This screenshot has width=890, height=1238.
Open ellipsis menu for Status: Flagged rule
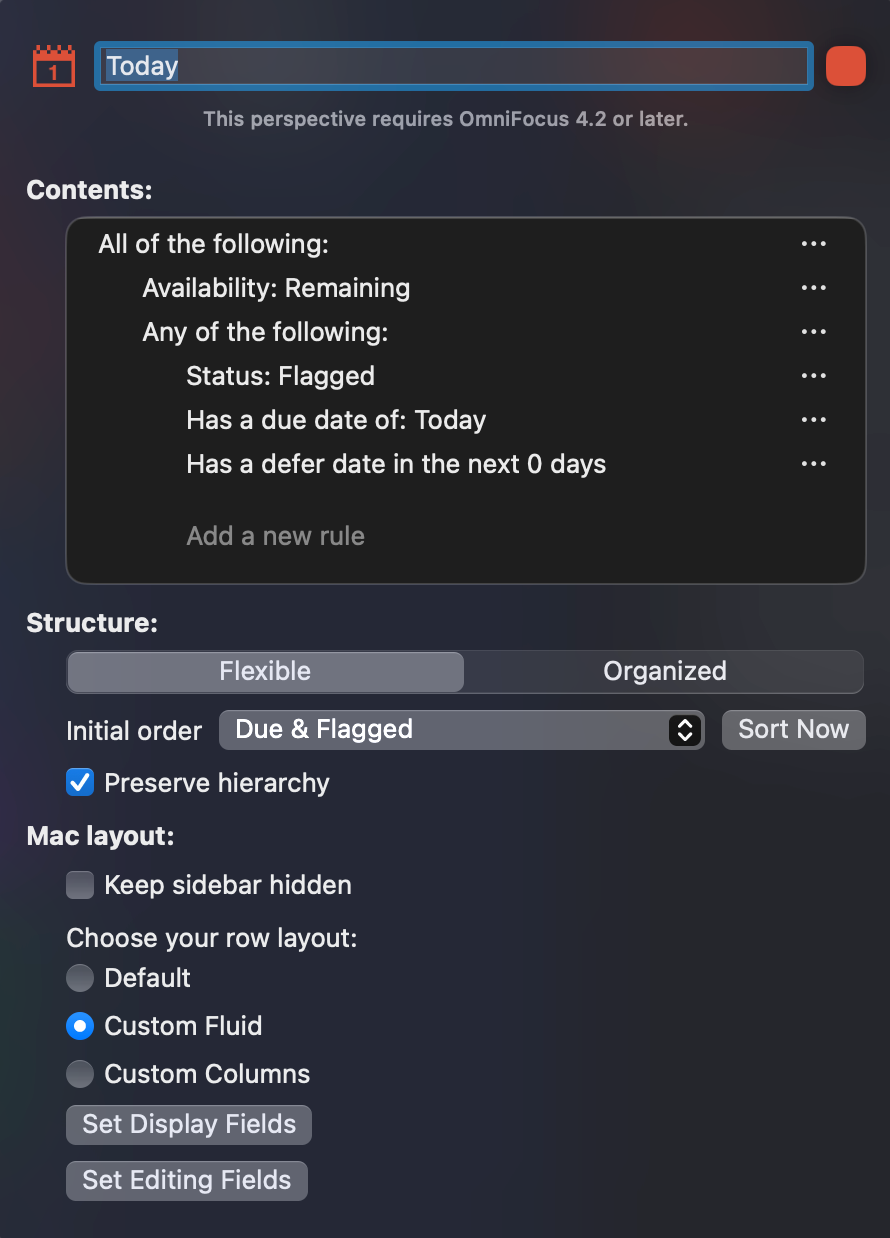click(x=814, y=376)
